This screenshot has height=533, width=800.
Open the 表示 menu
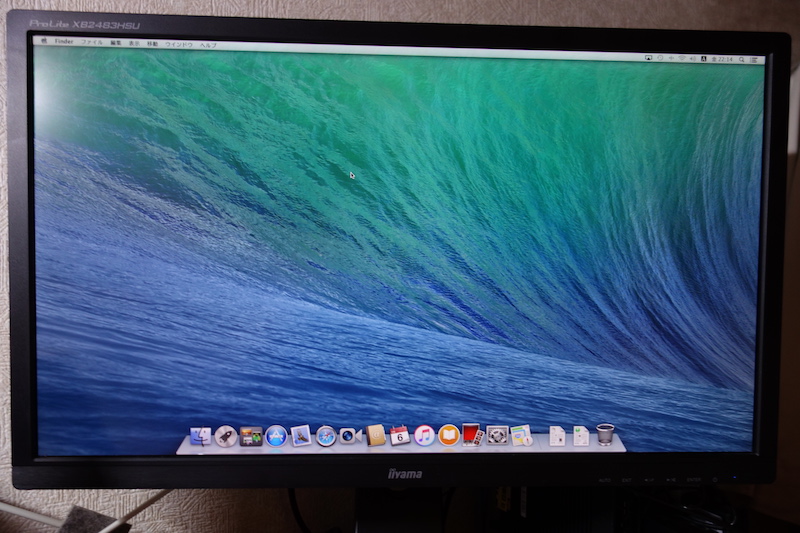tap(134, 44)
